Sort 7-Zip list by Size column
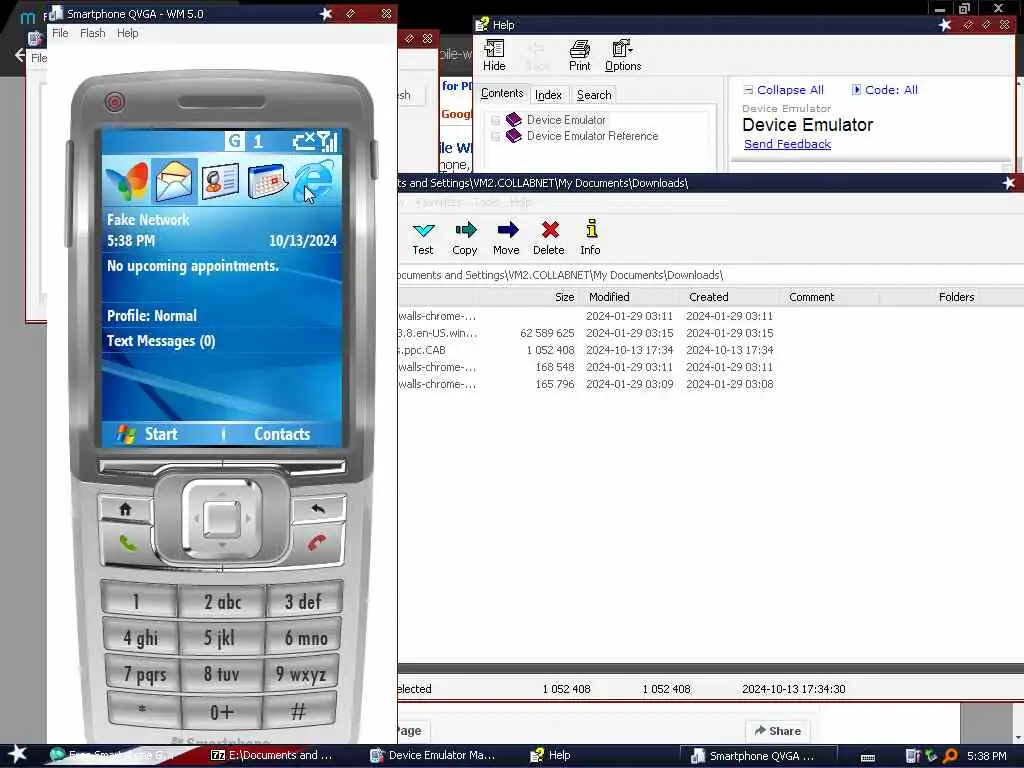Screen dimensions: 1024x768 point(530,297)
